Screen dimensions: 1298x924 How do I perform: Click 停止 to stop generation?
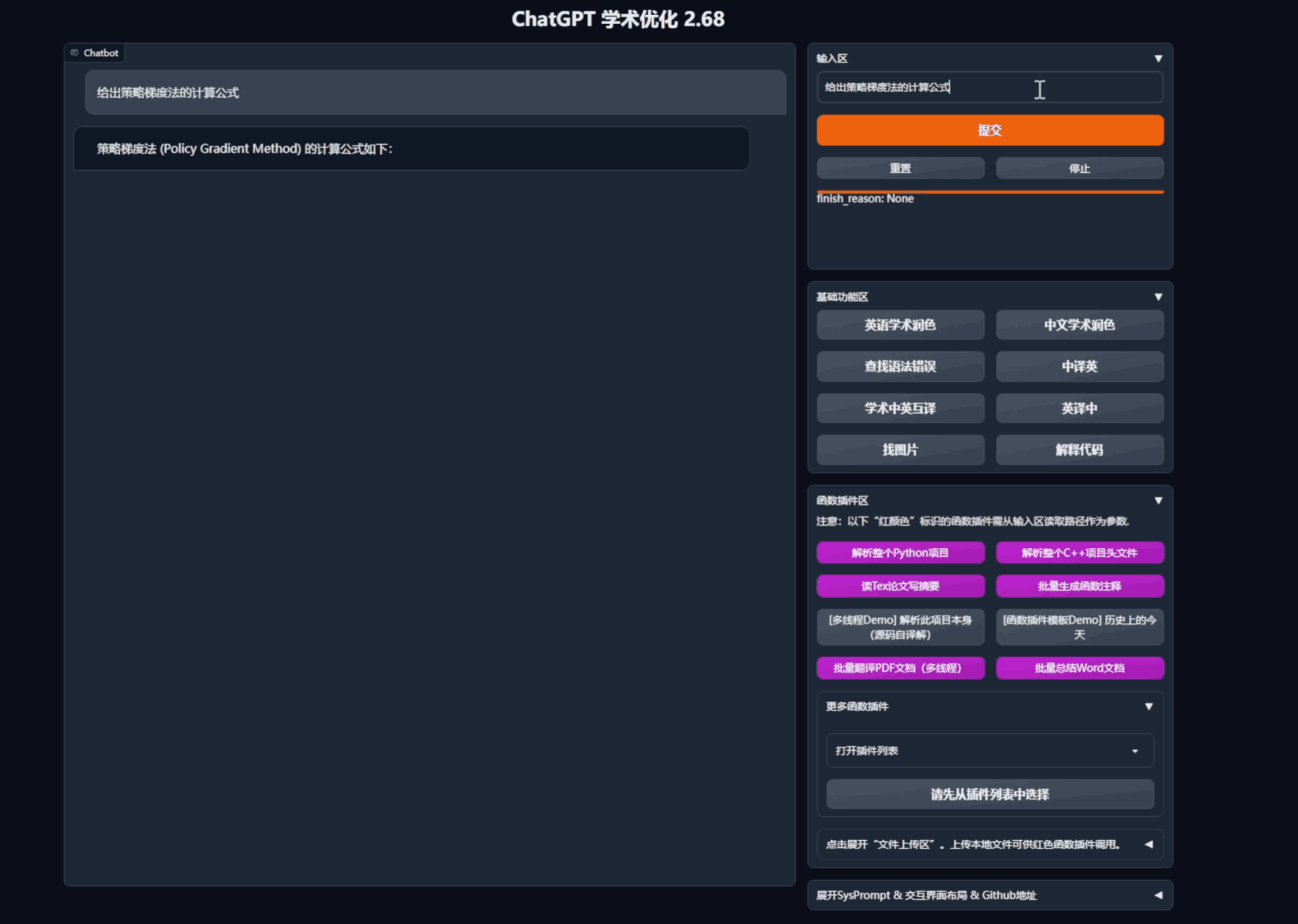coord(1080,168)
